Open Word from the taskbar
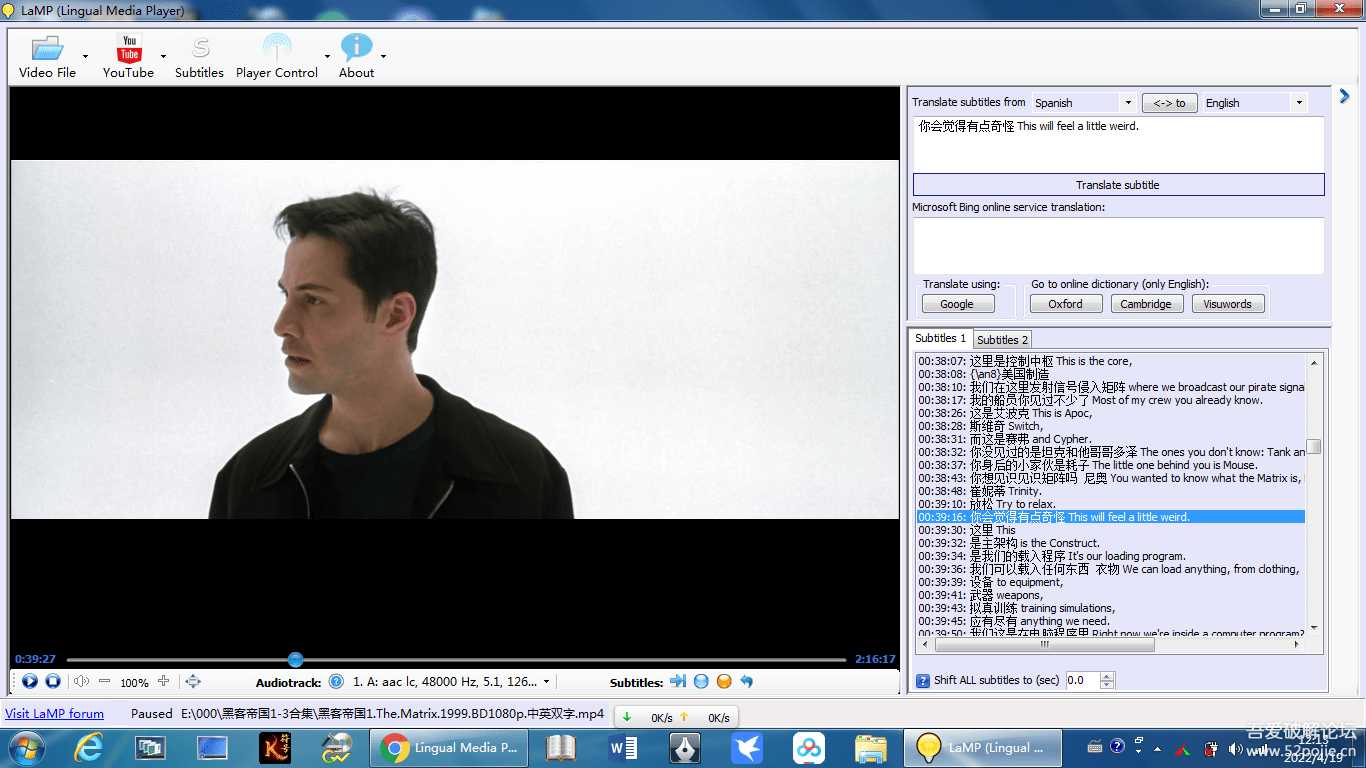This screenshot has width=1366, height=768. (622, 748)
